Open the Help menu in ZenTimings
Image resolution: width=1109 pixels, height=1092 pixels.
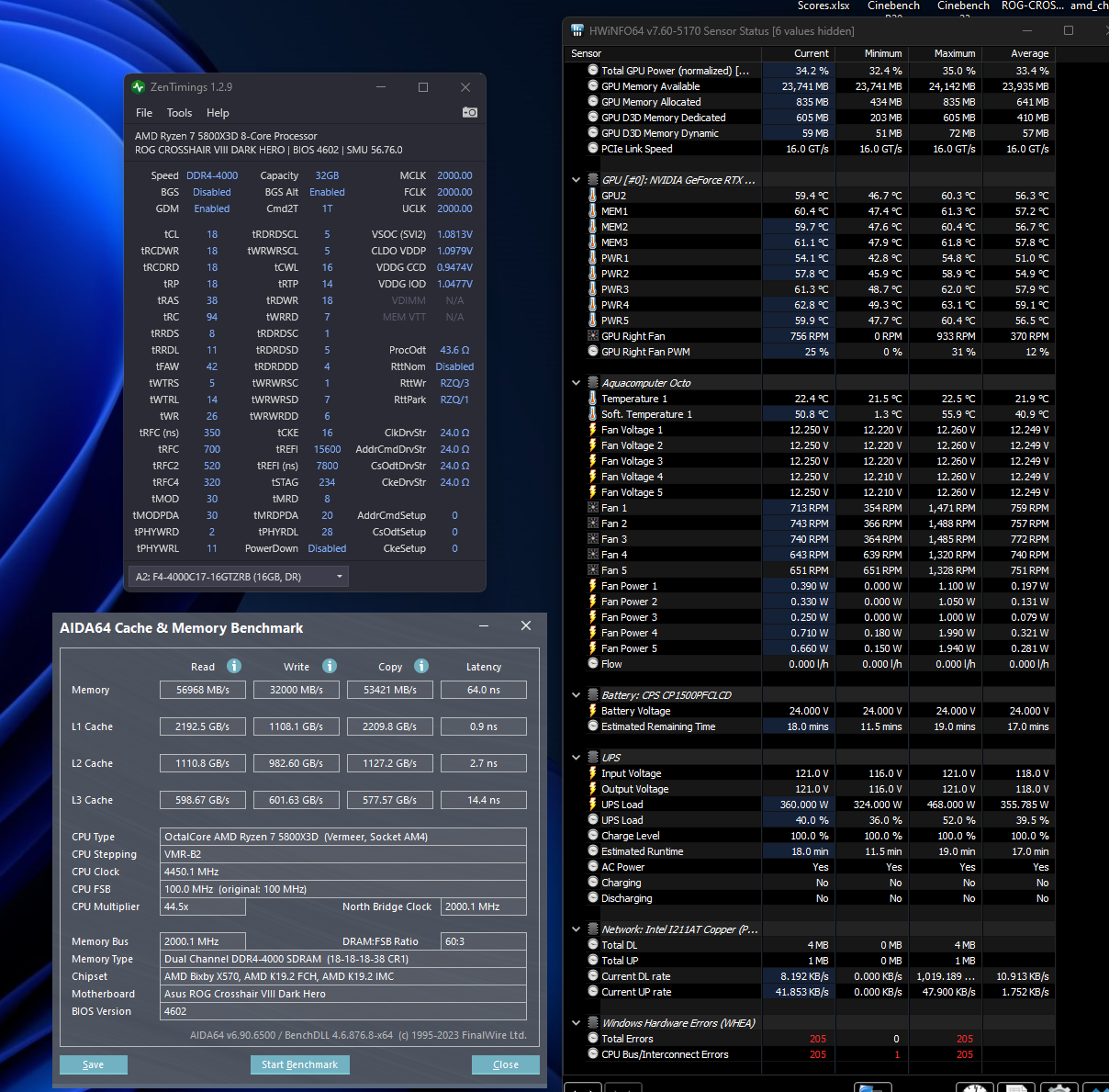coord(218,113)
